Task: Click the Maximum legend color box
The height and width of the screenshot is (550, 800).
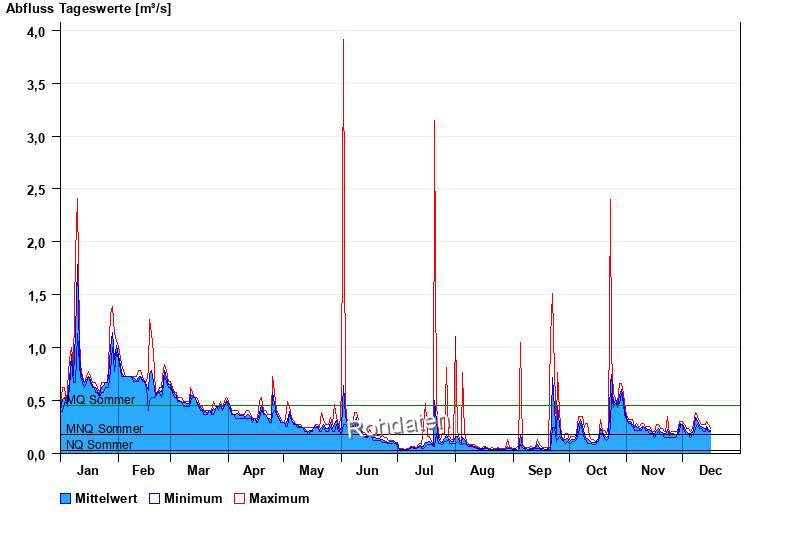Action: [239, 498]
